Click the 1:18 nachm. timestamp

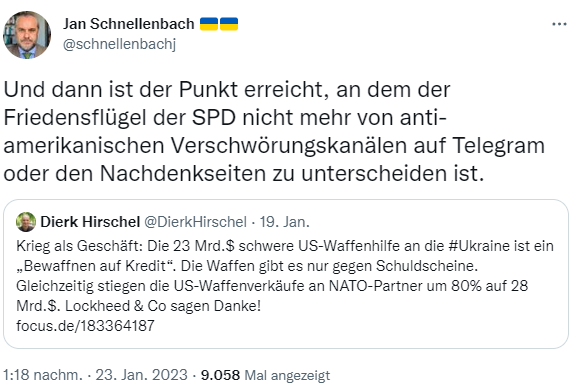[43, 375]
